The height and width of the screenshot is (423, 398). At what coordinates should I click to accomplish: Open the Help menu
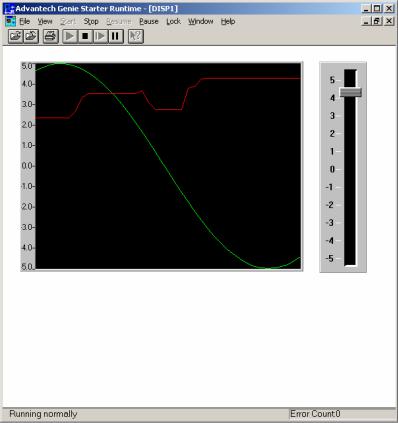(x=228, y=22)
